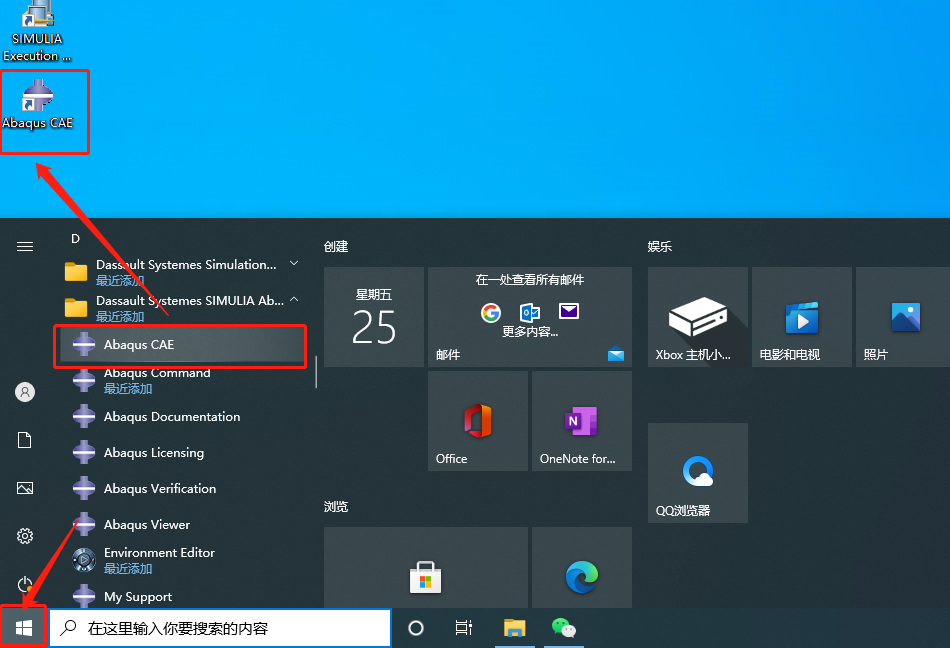This screenshot has width=950, height=648.
Task: Click the 创建 group header
Action: pos(336,246)
